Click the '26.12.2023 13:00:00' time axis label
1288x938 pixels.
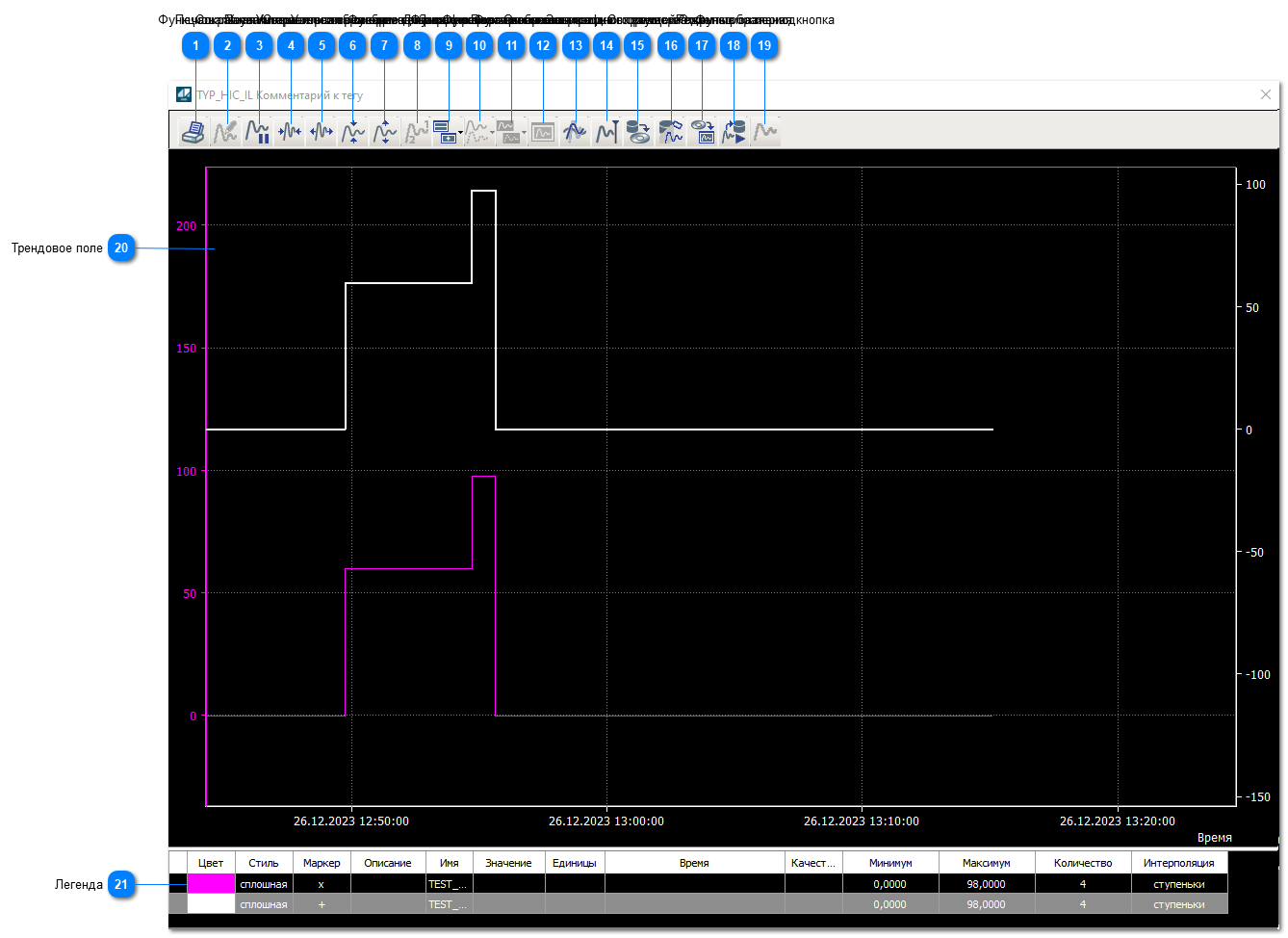point(606,821)
